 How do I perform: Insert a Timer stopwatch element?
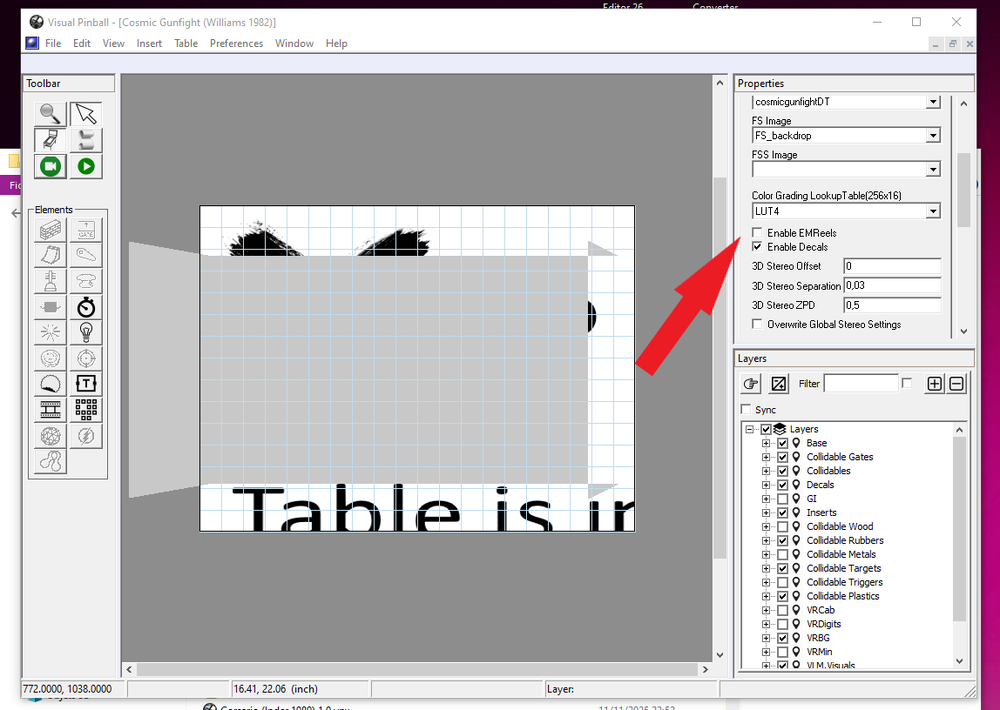coord(86,307)
